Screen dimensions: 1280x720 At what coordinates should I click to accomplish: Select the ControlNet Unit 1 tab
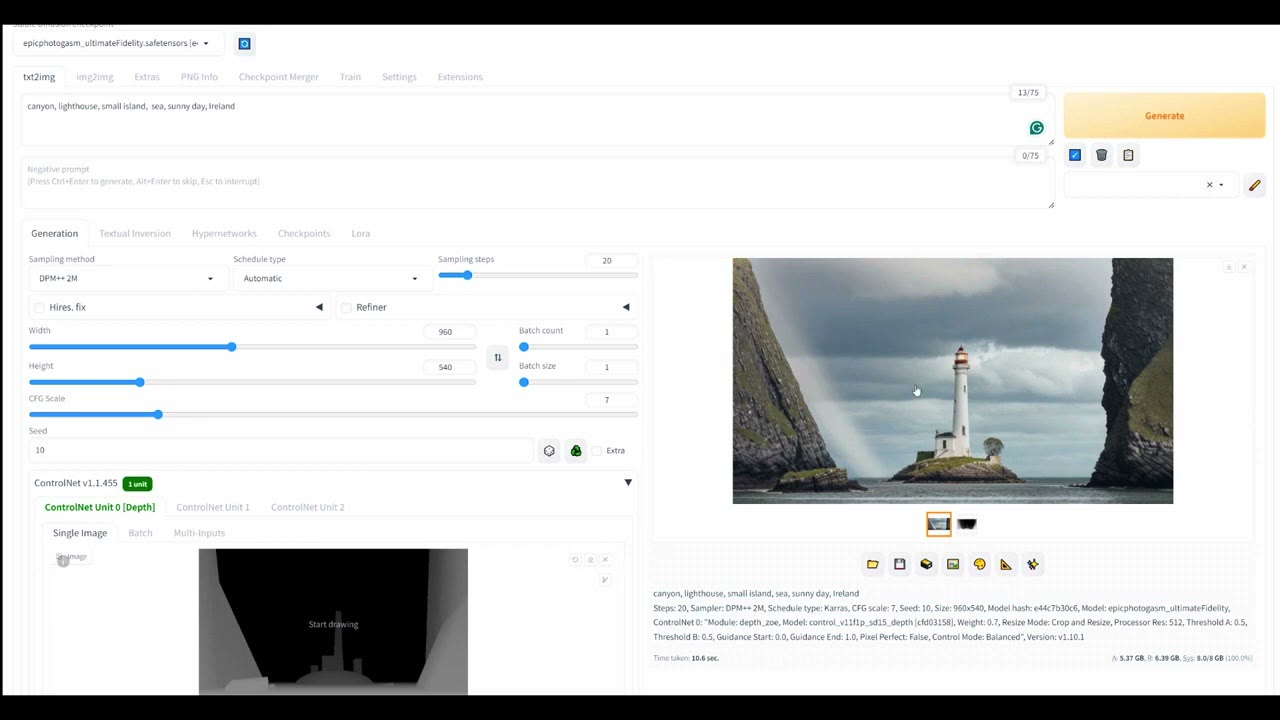tap(213, 507)
